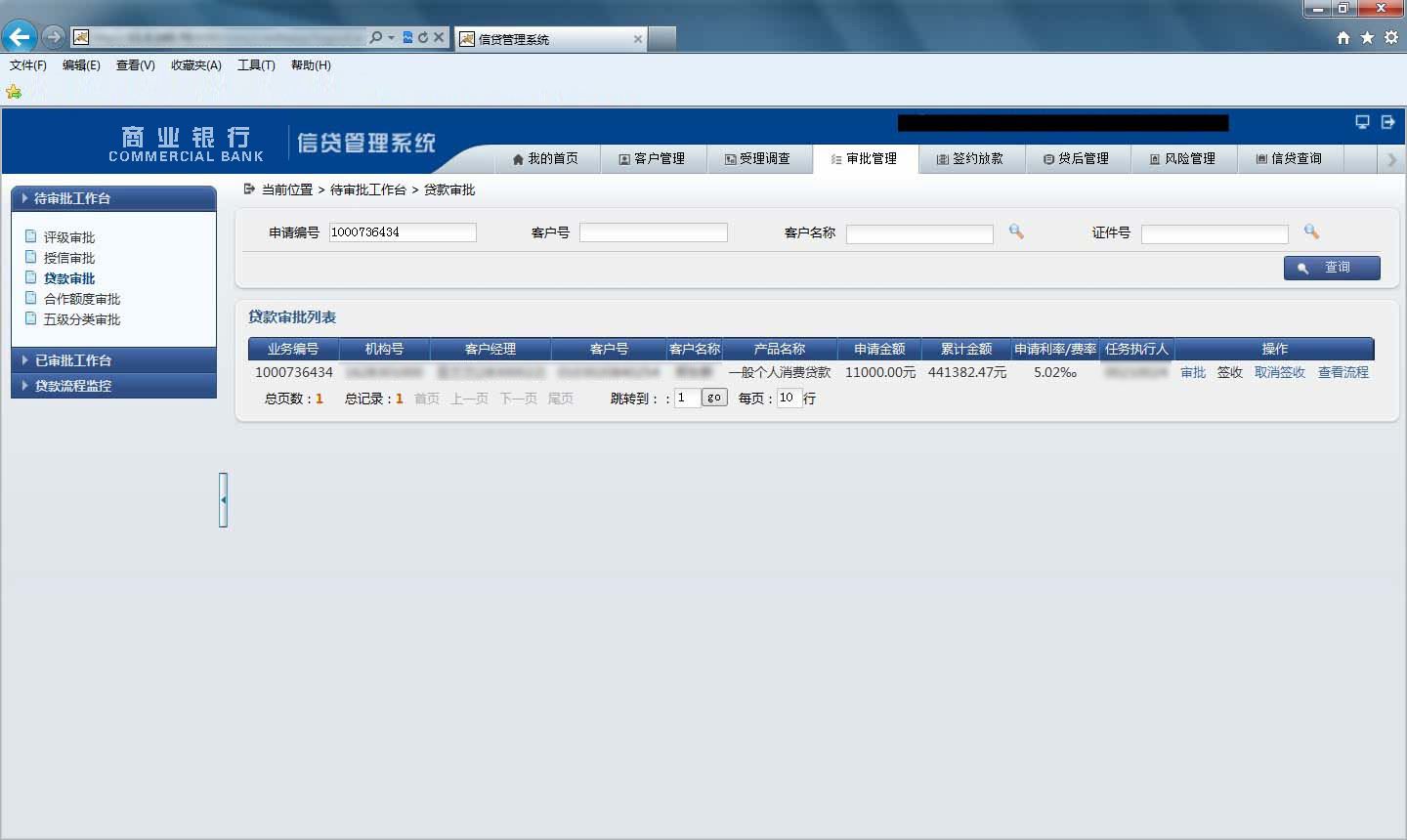Click 尾页 pagination link
Image resolution: width=1407 pixels, height=840 pixels.
561,399
